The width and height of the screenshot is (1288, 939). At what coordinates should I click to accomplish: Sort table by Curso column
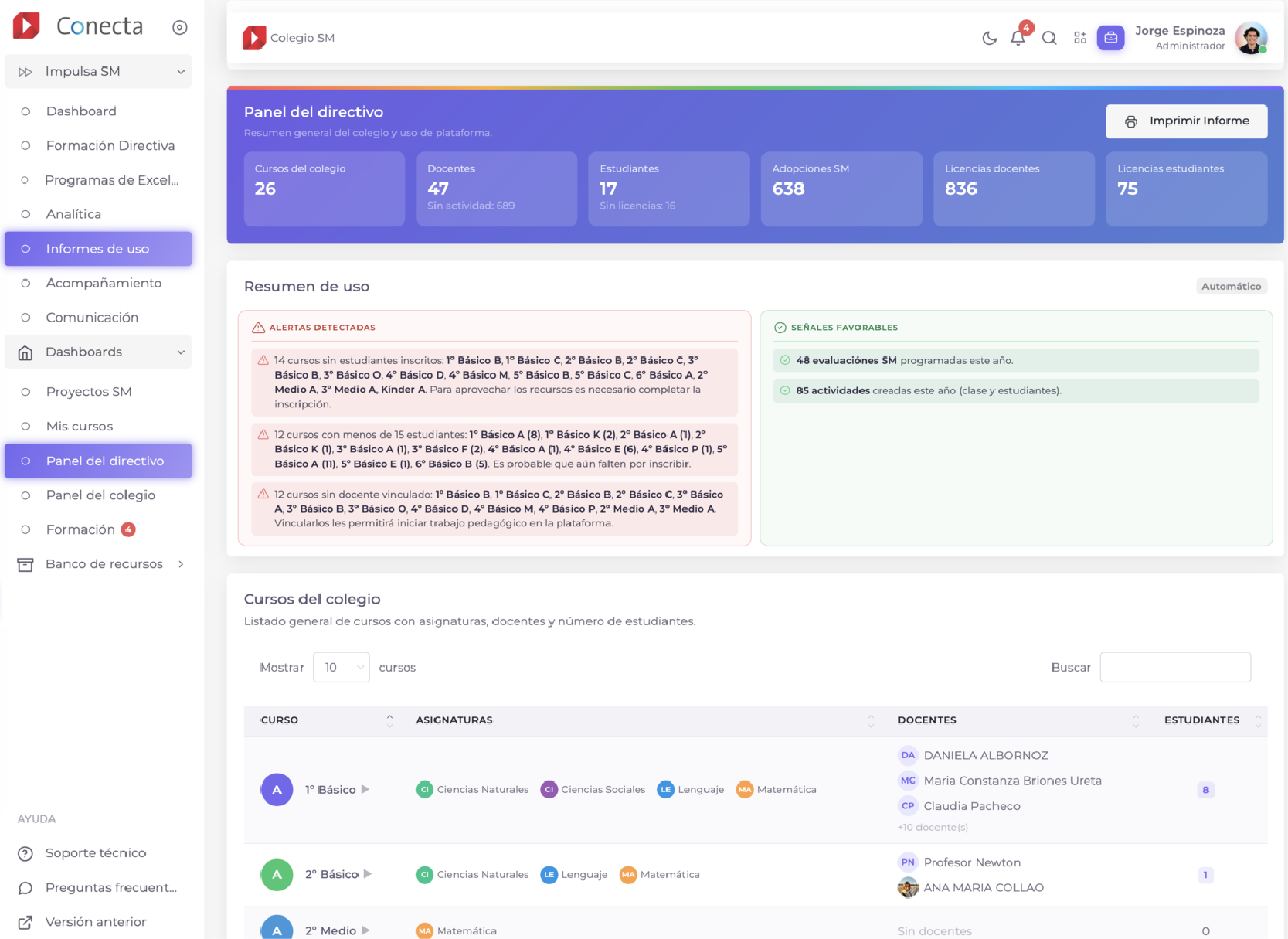pos(389,720)
